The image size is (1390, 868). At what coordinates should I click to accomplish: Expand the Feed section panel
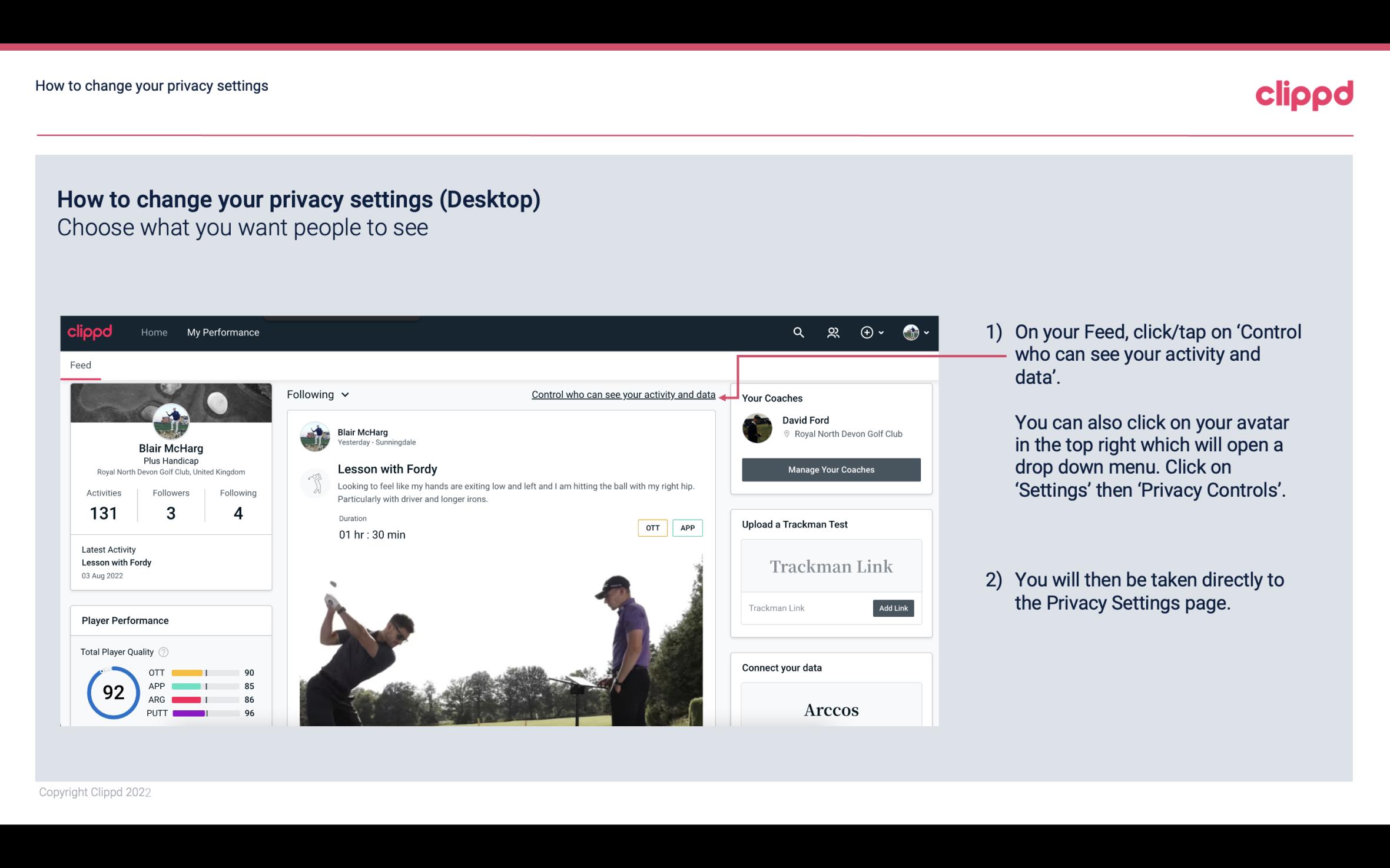pos(80,364)
